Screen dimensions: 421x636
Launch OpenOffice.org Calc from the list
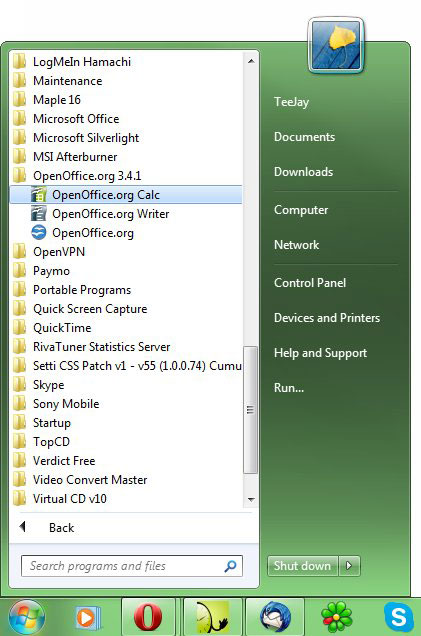(126, 195)
